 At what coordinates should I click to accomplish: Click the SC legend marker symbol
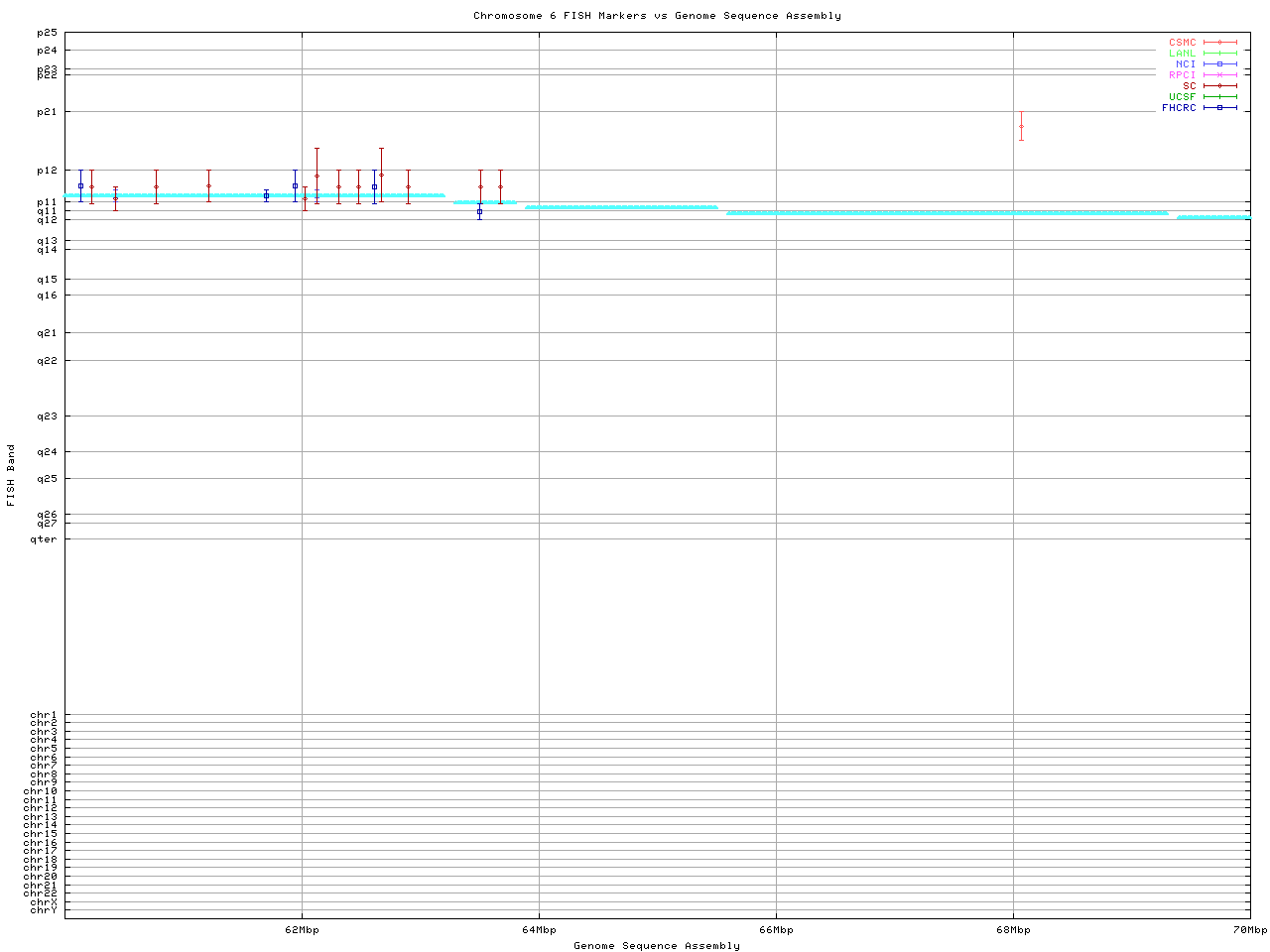(1219, 86)
